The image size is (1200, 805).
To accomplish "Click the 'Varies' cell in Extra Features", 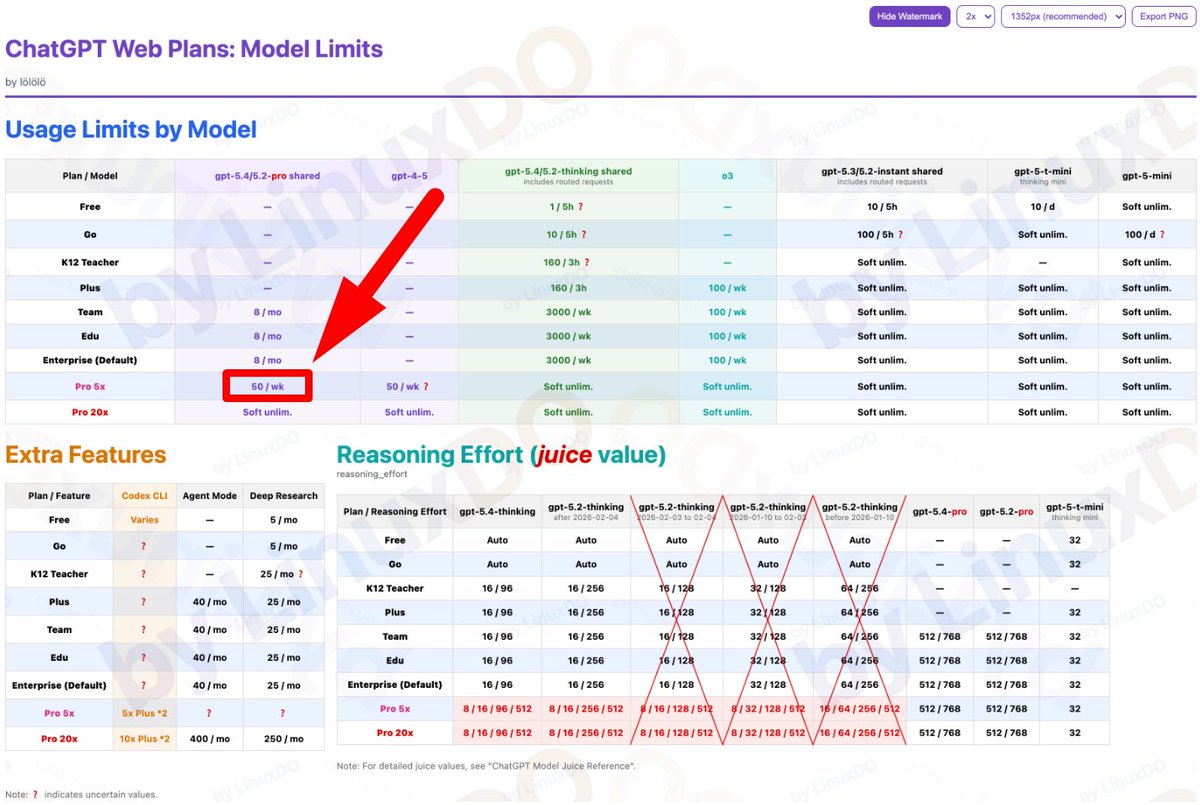I will (x=144, y=520).
